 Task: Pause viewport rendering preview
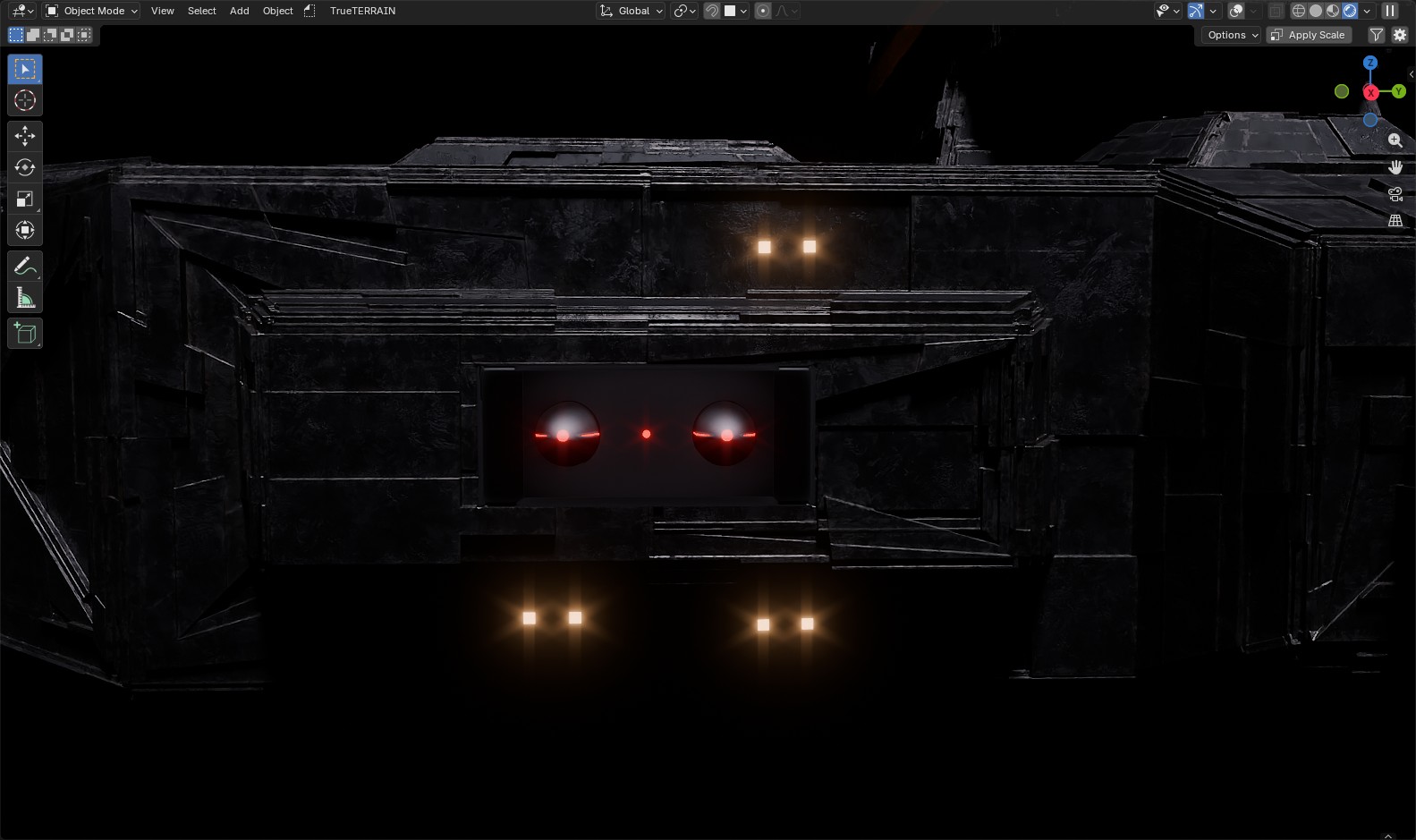1390,11
